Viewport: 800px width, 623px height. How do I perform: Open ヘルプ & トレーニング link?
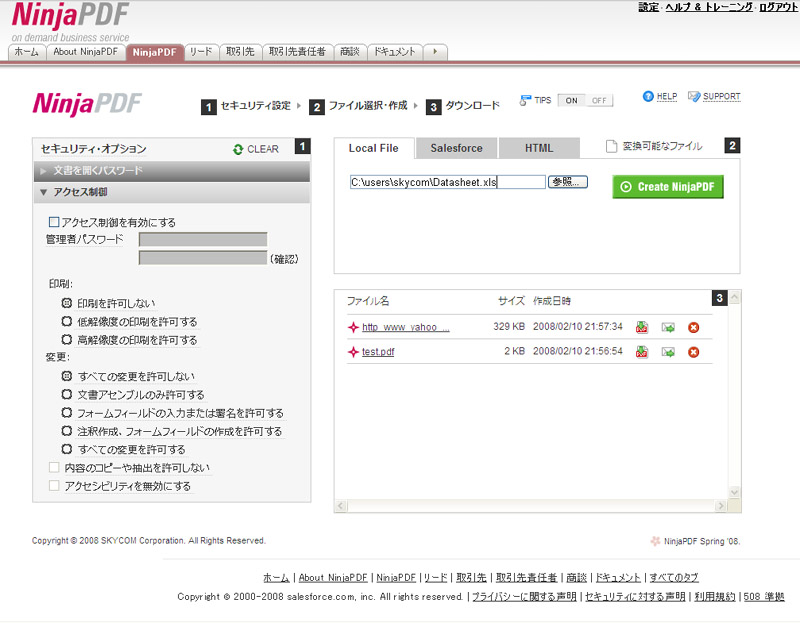pos(709,7)
